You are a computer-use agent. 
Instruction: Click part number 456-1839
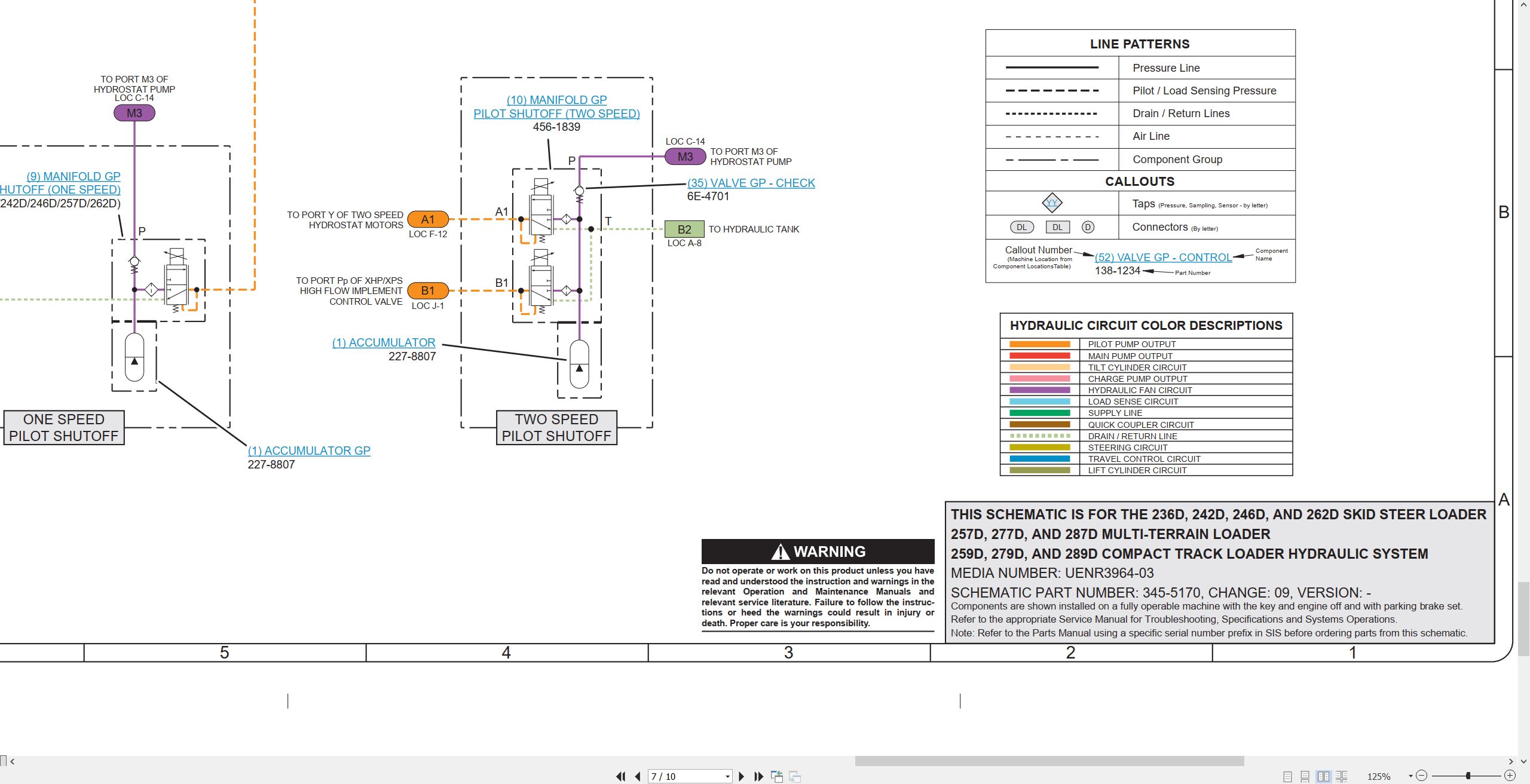[x=556, y=127]
